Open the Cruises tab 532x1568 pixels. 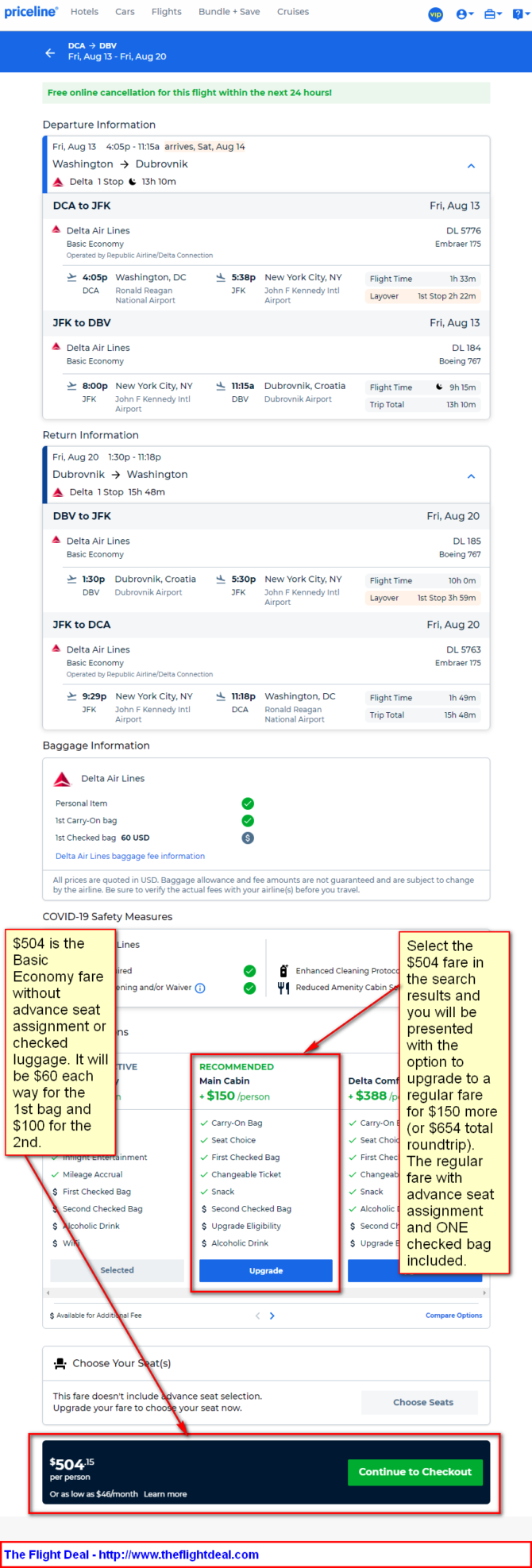click(293, 12)
